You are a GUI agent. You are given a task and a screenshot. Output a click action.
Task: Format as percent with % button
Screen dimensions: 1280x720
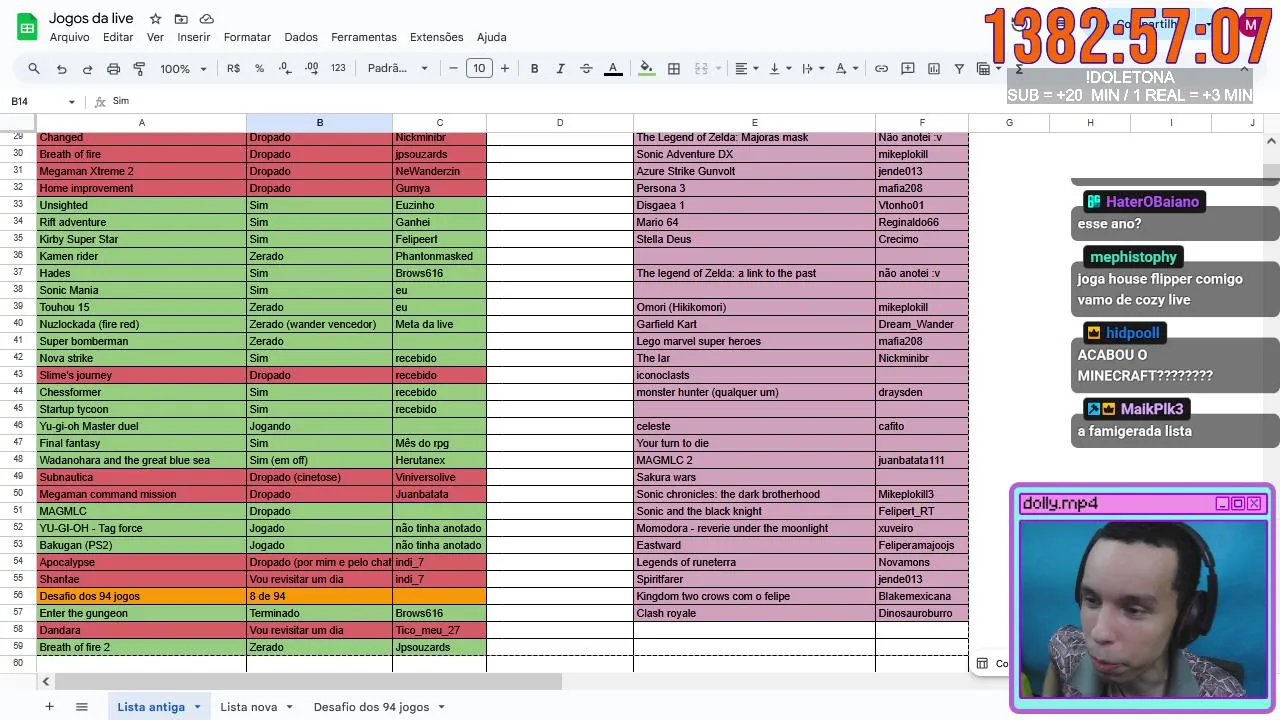pyautogui.click(x=259, y=69)
